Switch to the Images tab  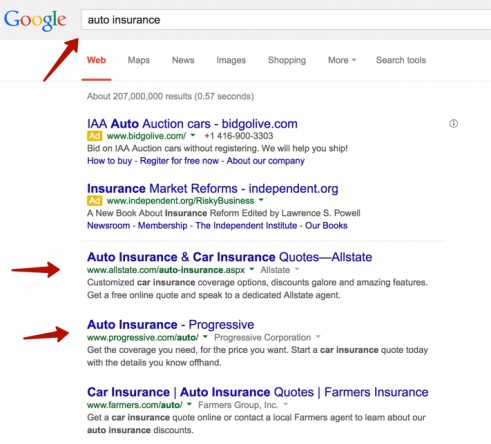[x=231, y=60]
